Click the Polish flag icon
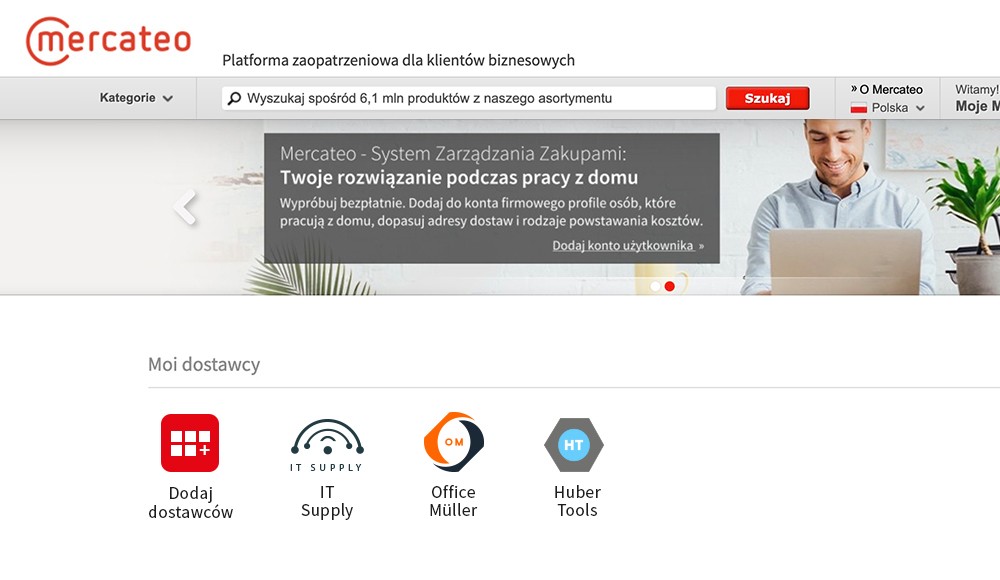Screen dimensions: 1000x580 (858, 108)
